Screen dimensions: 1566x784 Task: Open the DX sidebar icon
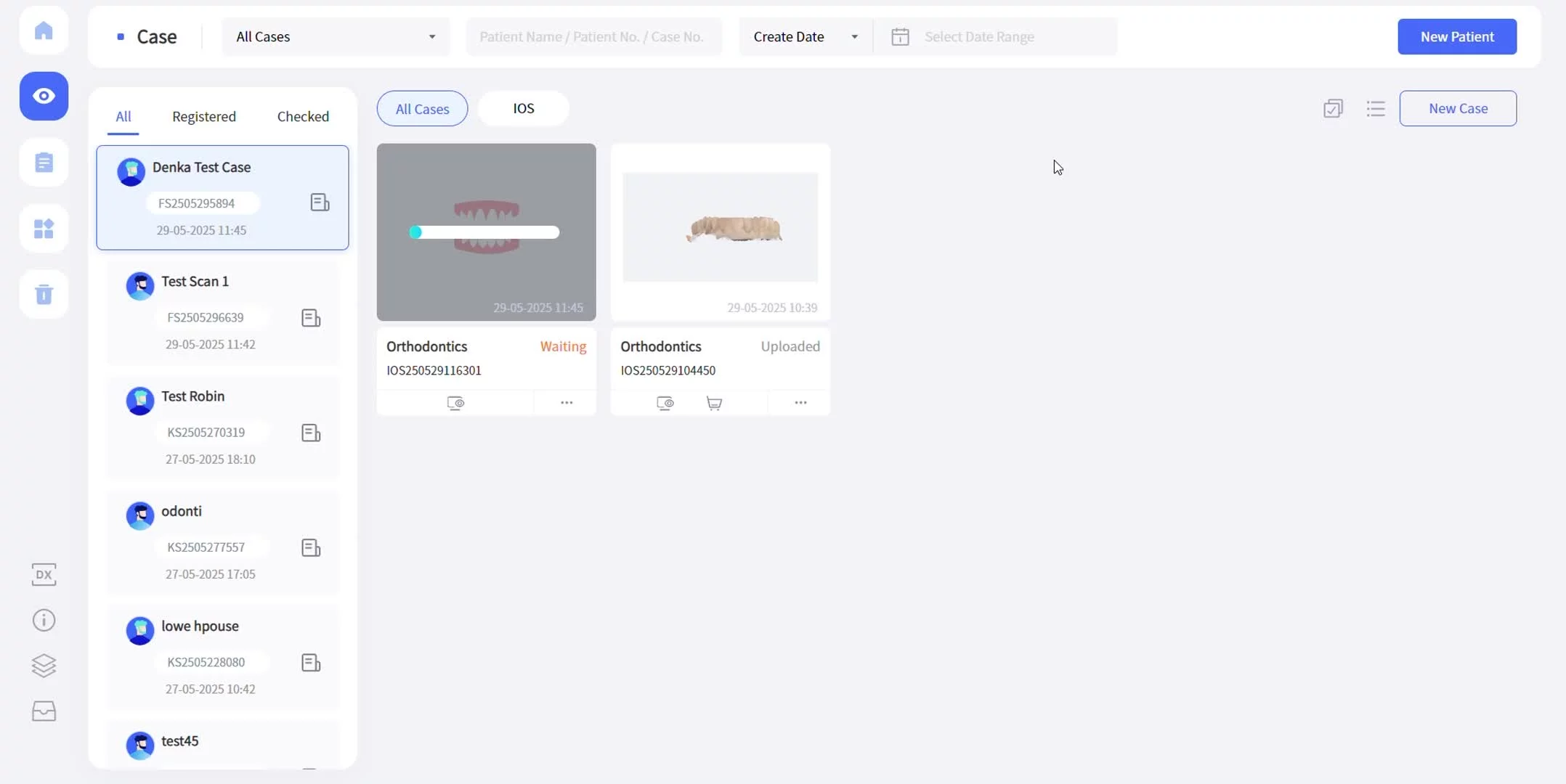click(44, 574)
